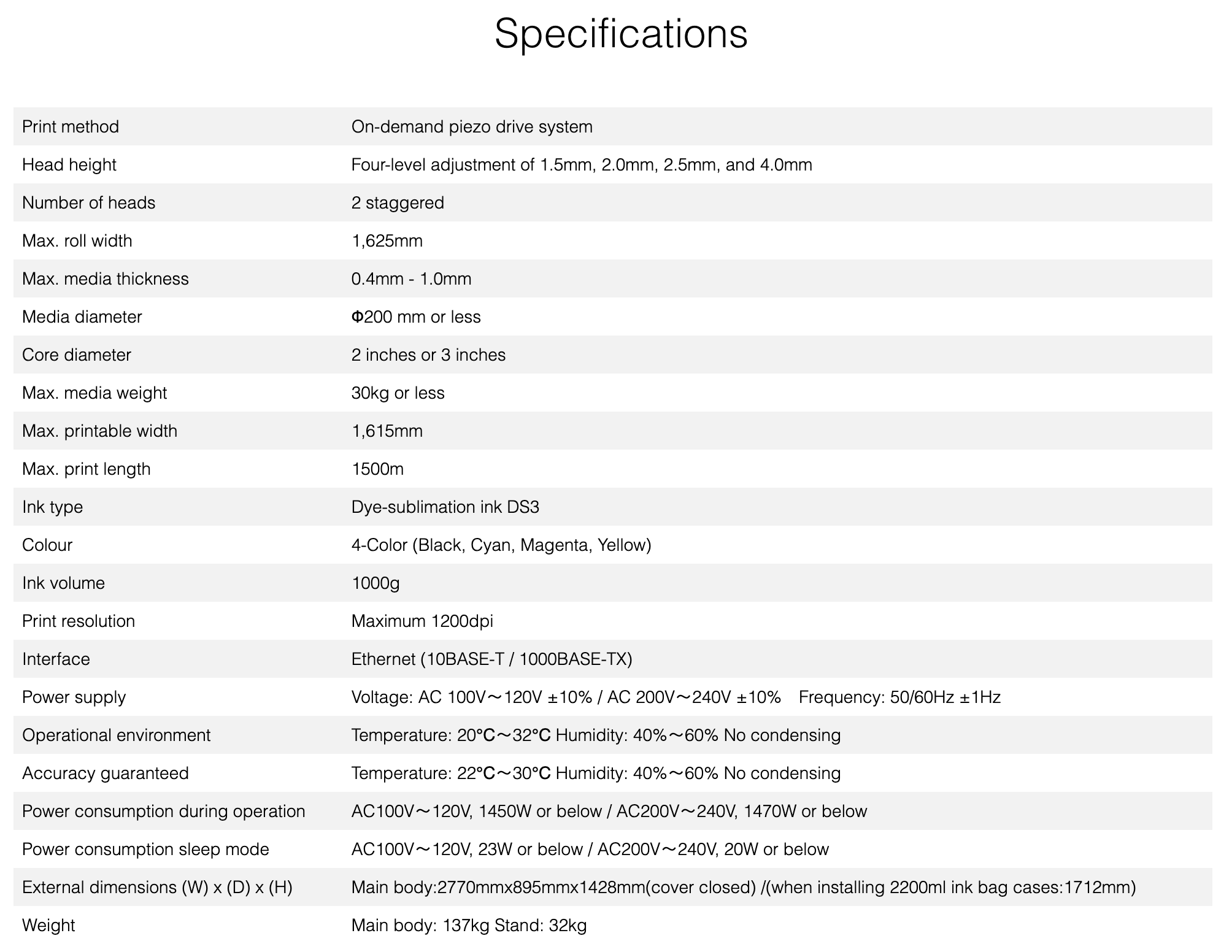The width and height of the screenshot is (1232, 952).
Task: Click the Φ200 mm or less value
Action: click(x=416, y=317)
